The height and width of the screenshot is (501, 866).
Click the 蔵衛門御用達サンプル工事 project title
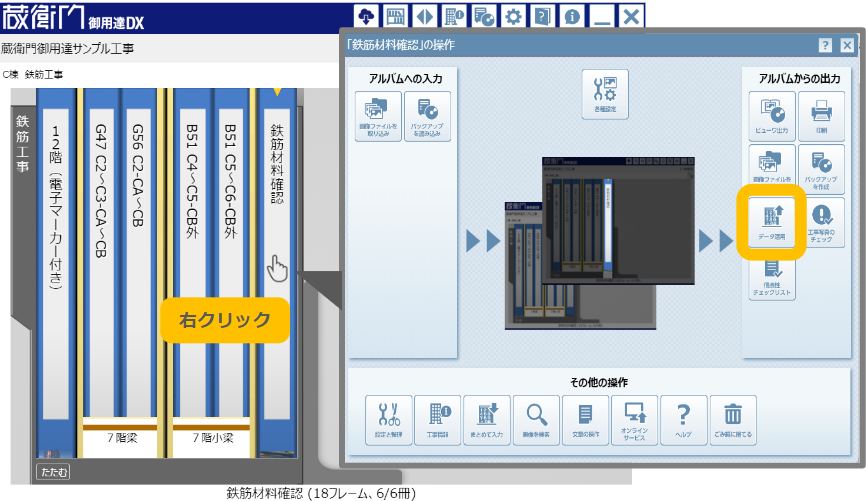point(67,49)
